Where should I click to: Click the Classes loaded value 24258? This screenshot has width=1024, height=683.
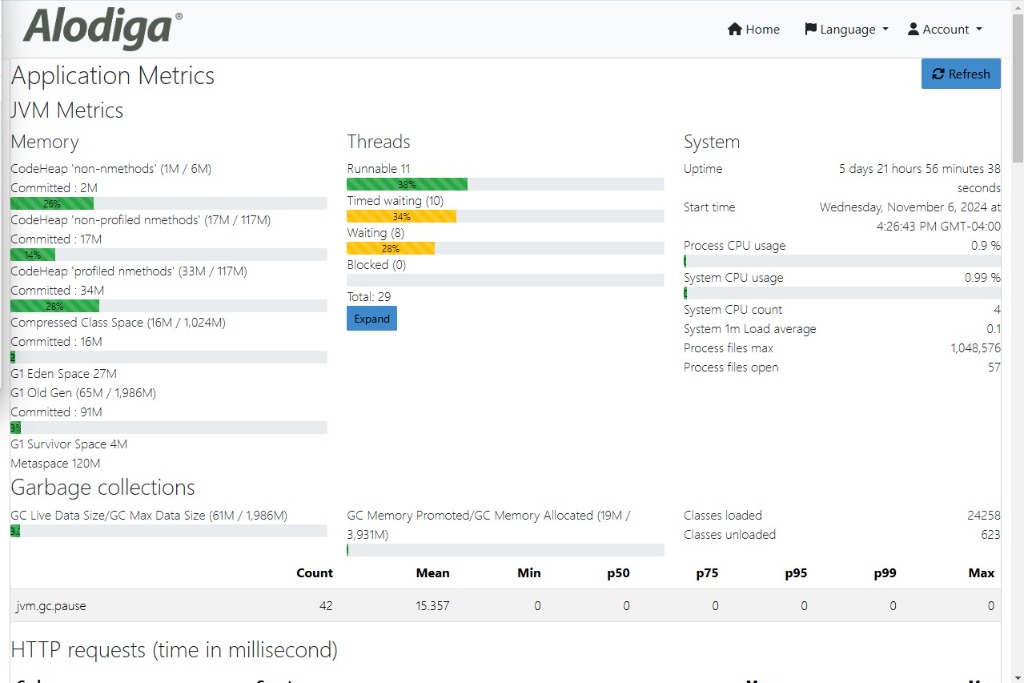[x=982, y=515]
